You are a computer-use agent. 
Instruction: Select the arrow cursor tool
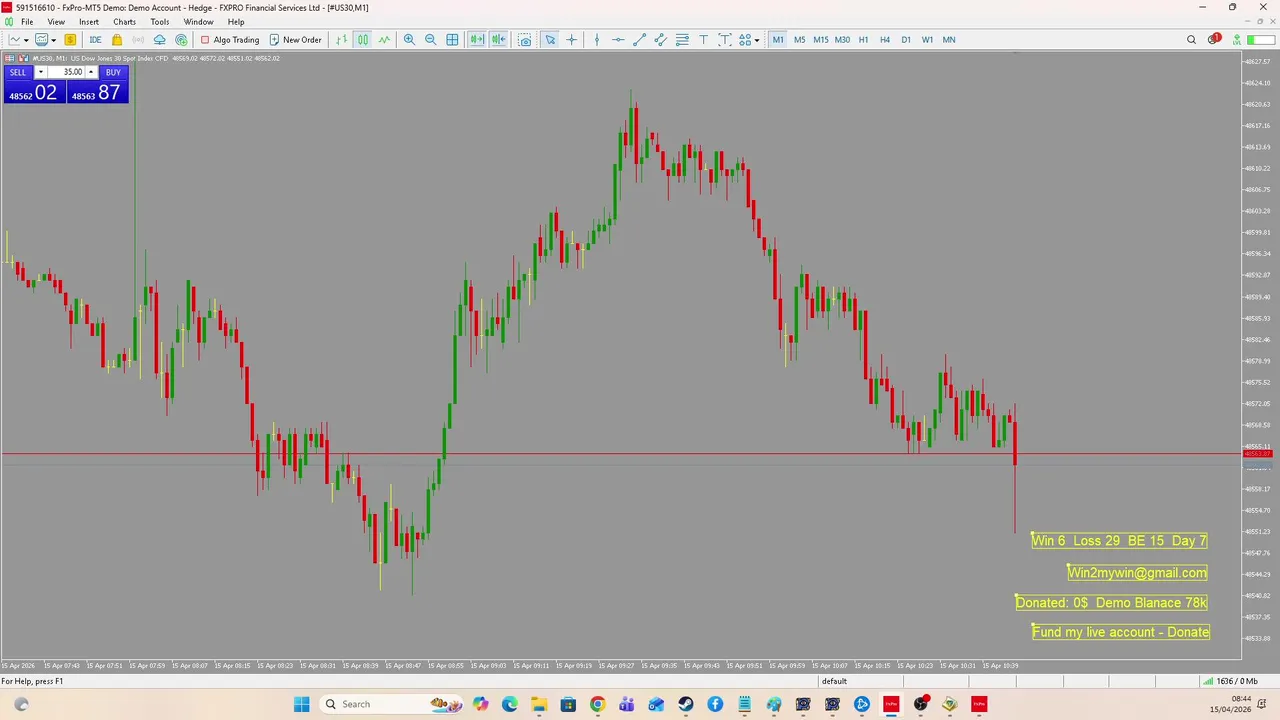[x=550, y=40]
